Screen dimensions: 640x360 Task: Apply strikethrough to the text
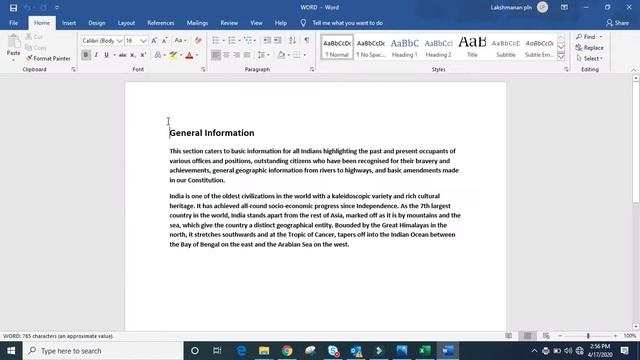tap(122, 55)
